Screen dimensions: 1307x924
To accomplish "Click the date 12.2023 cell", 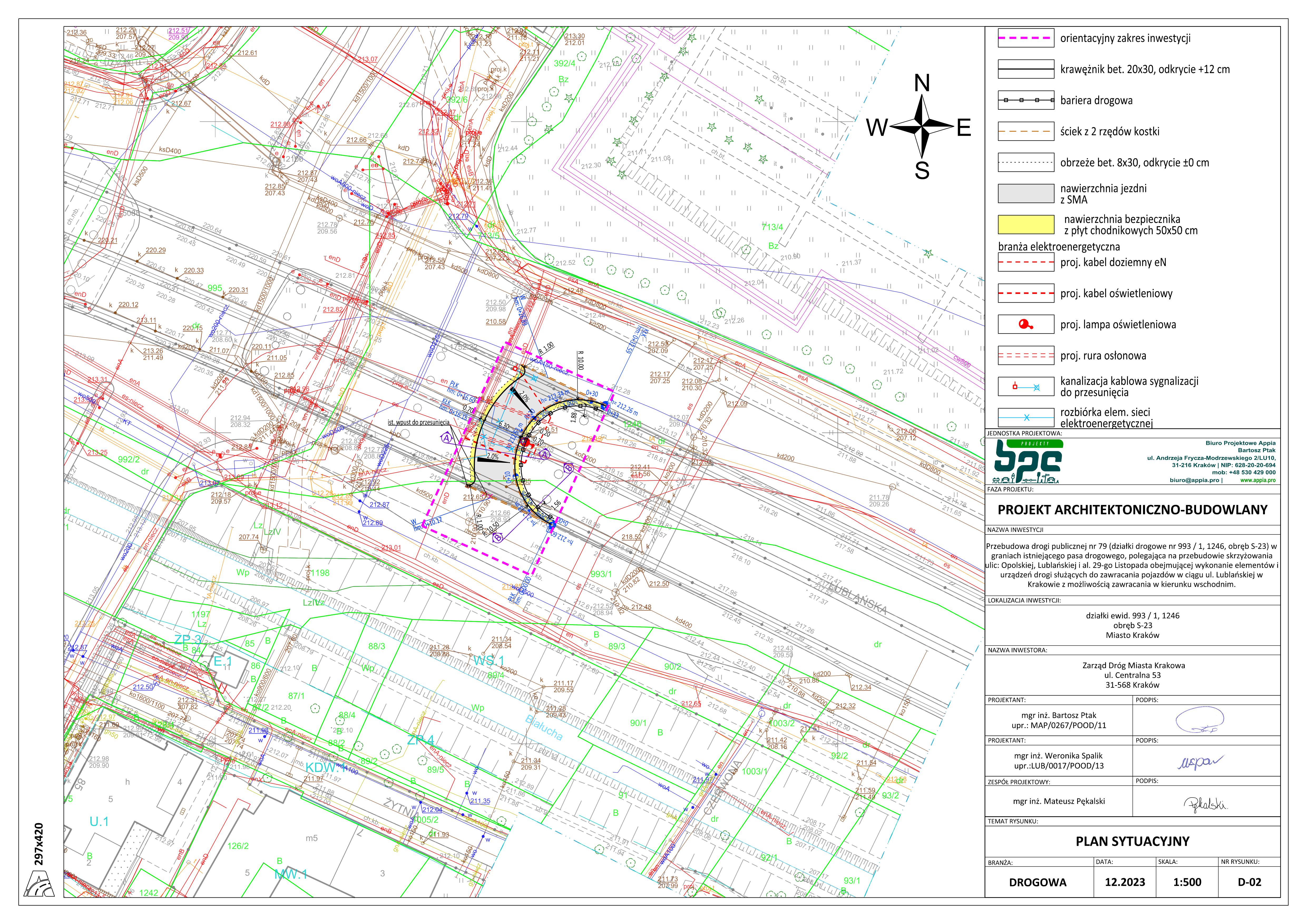I will [1125, 882].
